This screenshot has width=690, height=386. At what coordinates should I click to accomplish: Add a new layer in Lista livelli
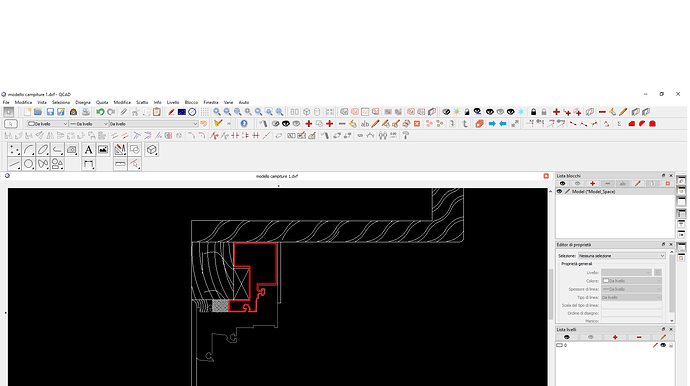point(615,338)
